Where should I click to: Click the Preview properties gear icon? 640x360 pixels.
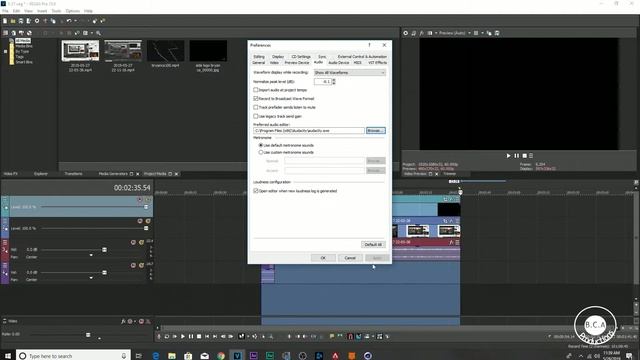(x=405, y=33)
